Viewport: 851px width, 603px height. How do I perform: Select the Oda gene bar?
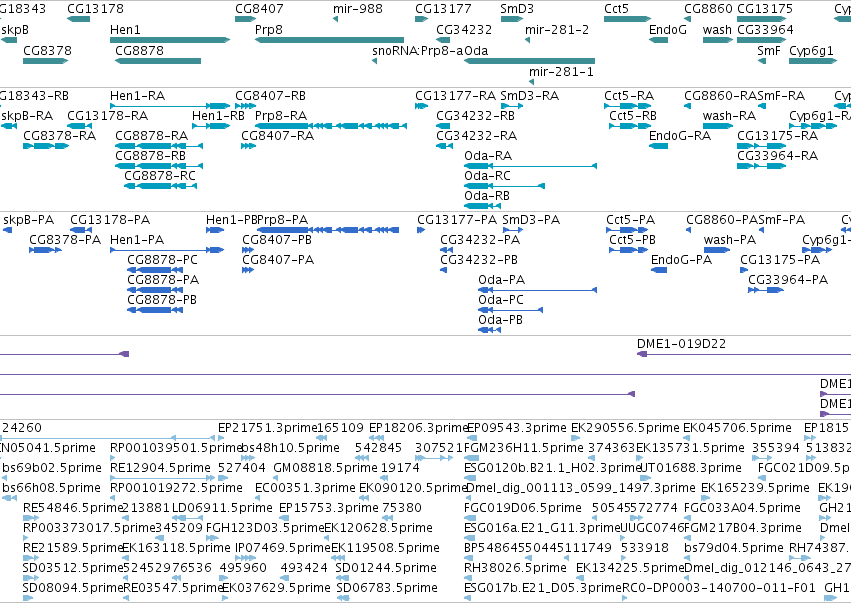coord(530,61)
